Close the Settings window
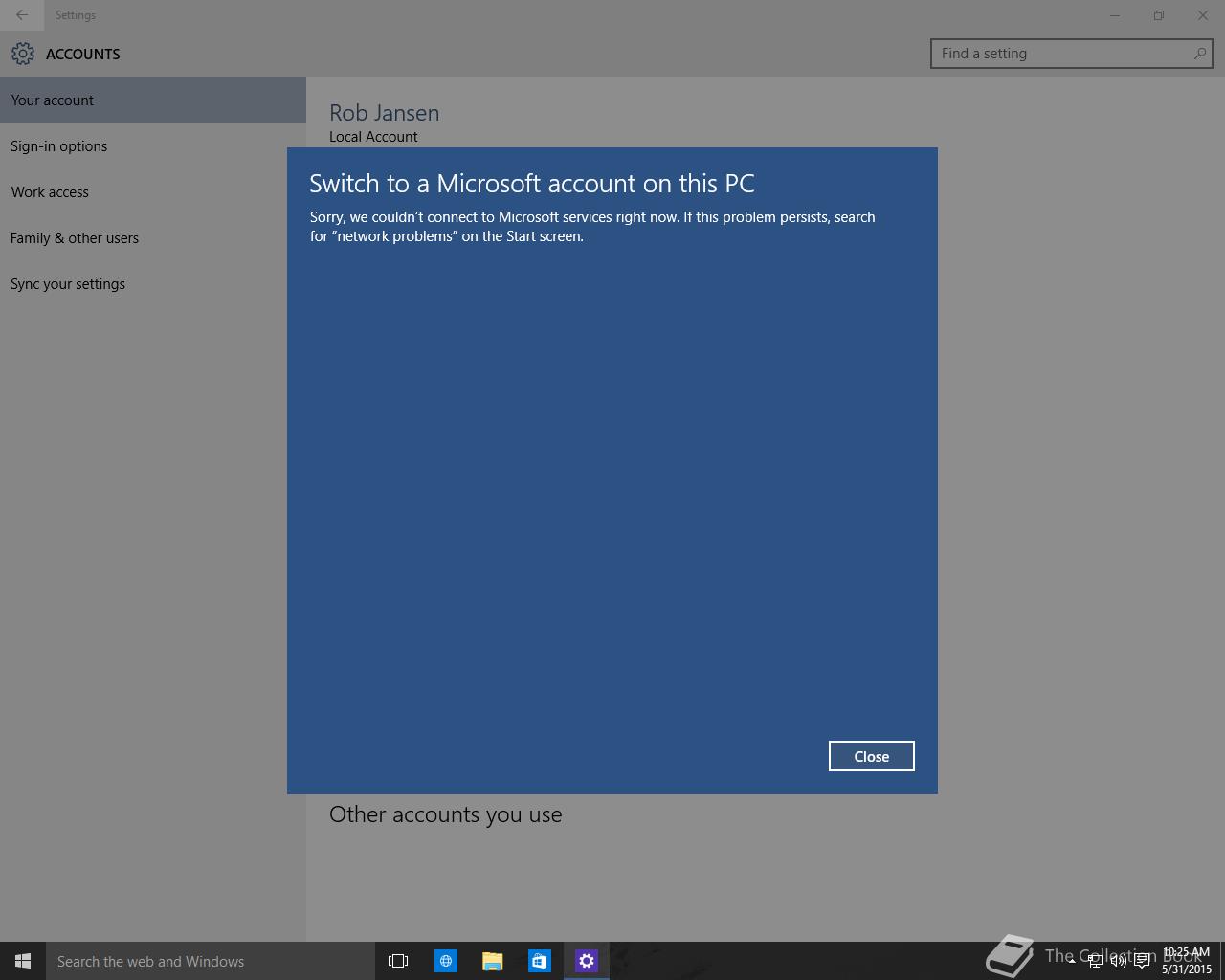The height and width of the screenshot is (980, 1225). coord(1203,15)
